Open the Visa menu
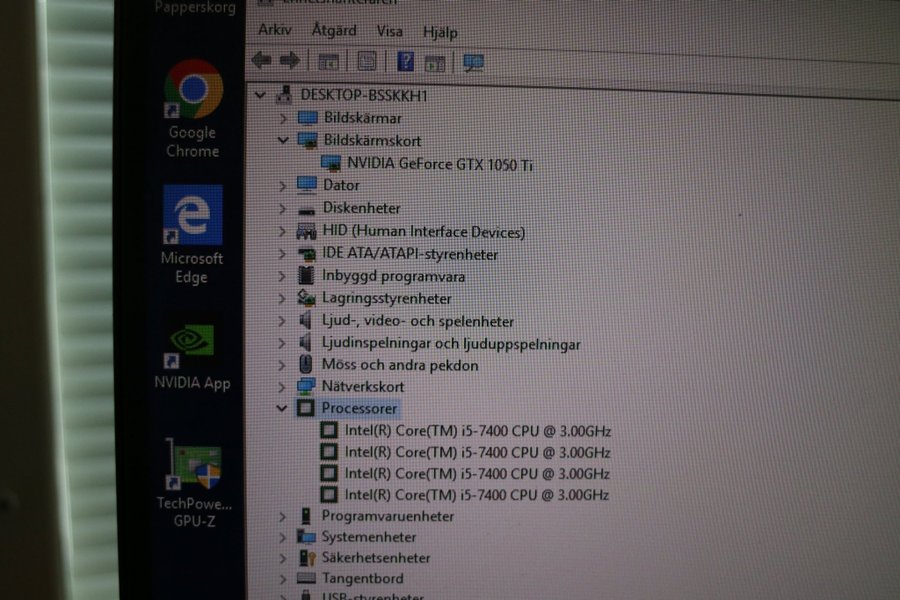Image resolution: width=900 pixels, height=600 pixels. coord(389,32)
